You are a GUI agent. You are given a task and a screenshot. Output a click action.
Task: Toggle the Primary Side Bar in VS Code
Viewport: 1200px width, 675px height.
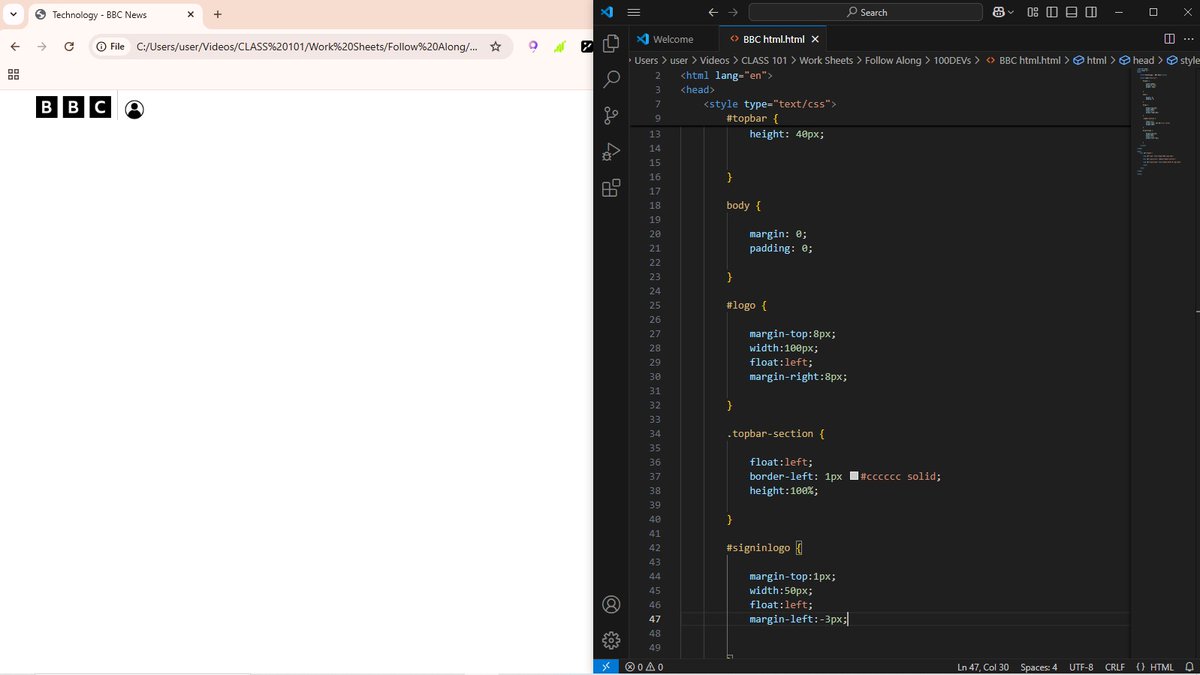click(1052, 12)
